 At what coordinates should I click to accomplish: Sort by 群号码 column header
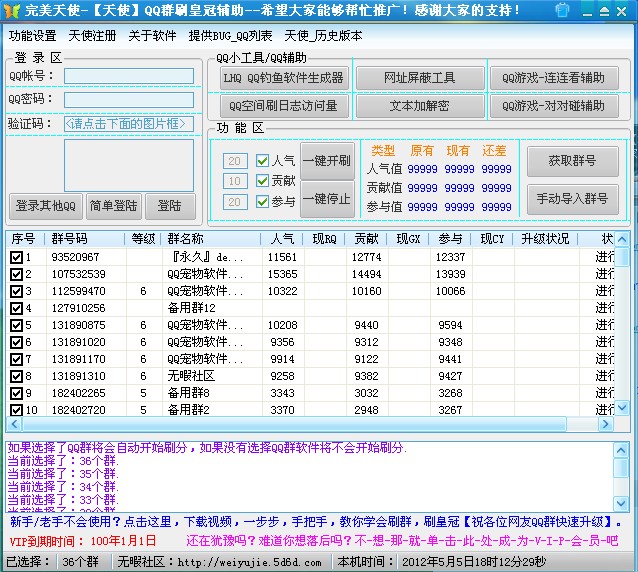pyautogui.click(x=85, y=239)
